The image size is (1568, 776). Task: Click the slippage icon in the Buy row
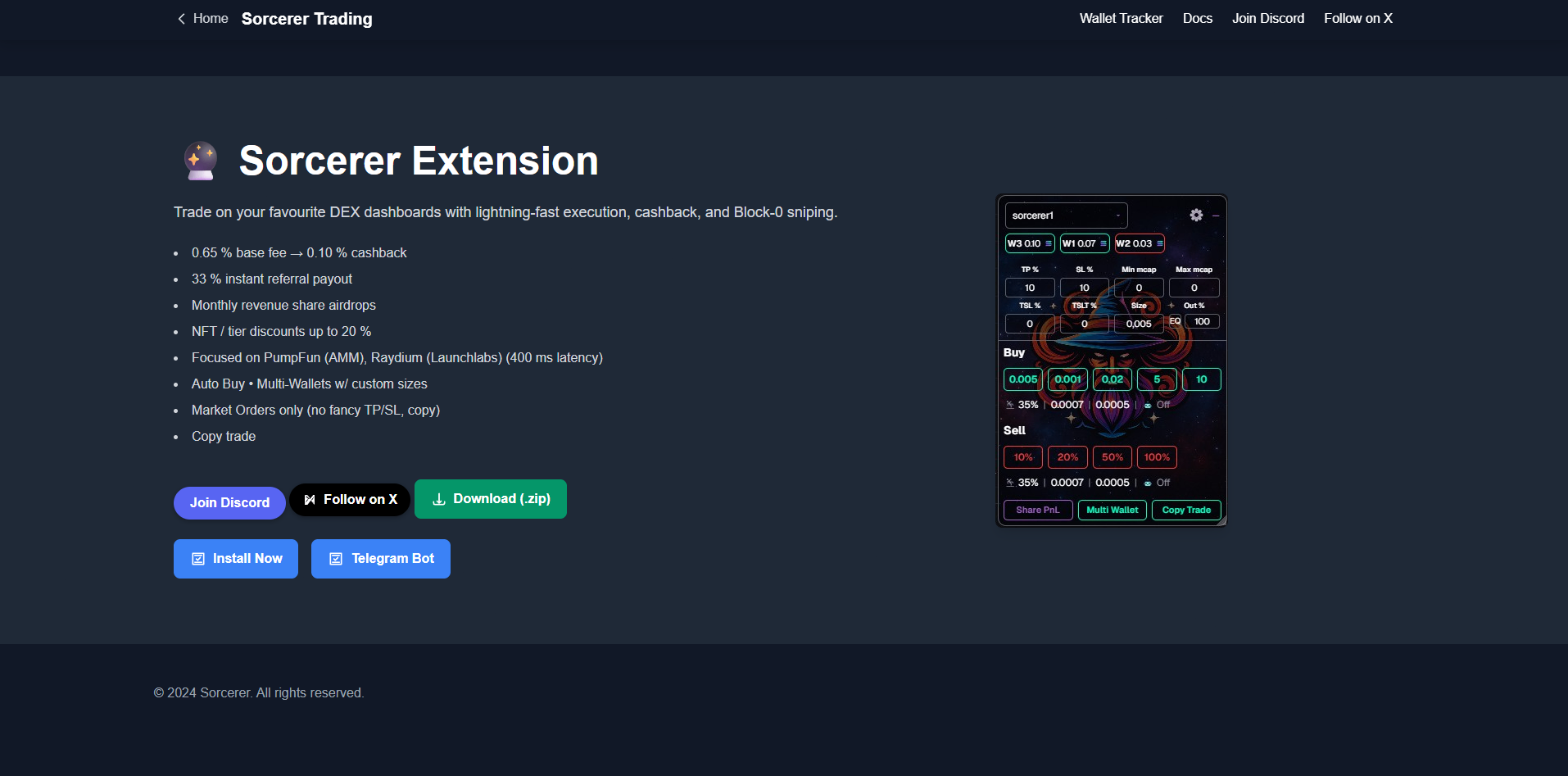click(1010, 405)
